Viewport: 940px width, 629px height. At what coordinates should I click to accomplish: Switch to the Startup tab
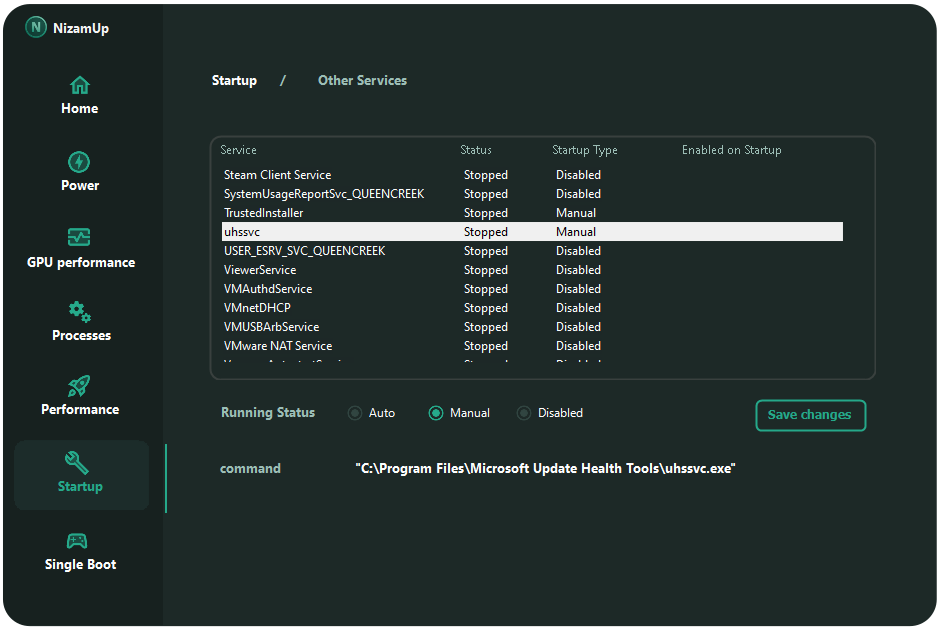(x=234, y=80)
